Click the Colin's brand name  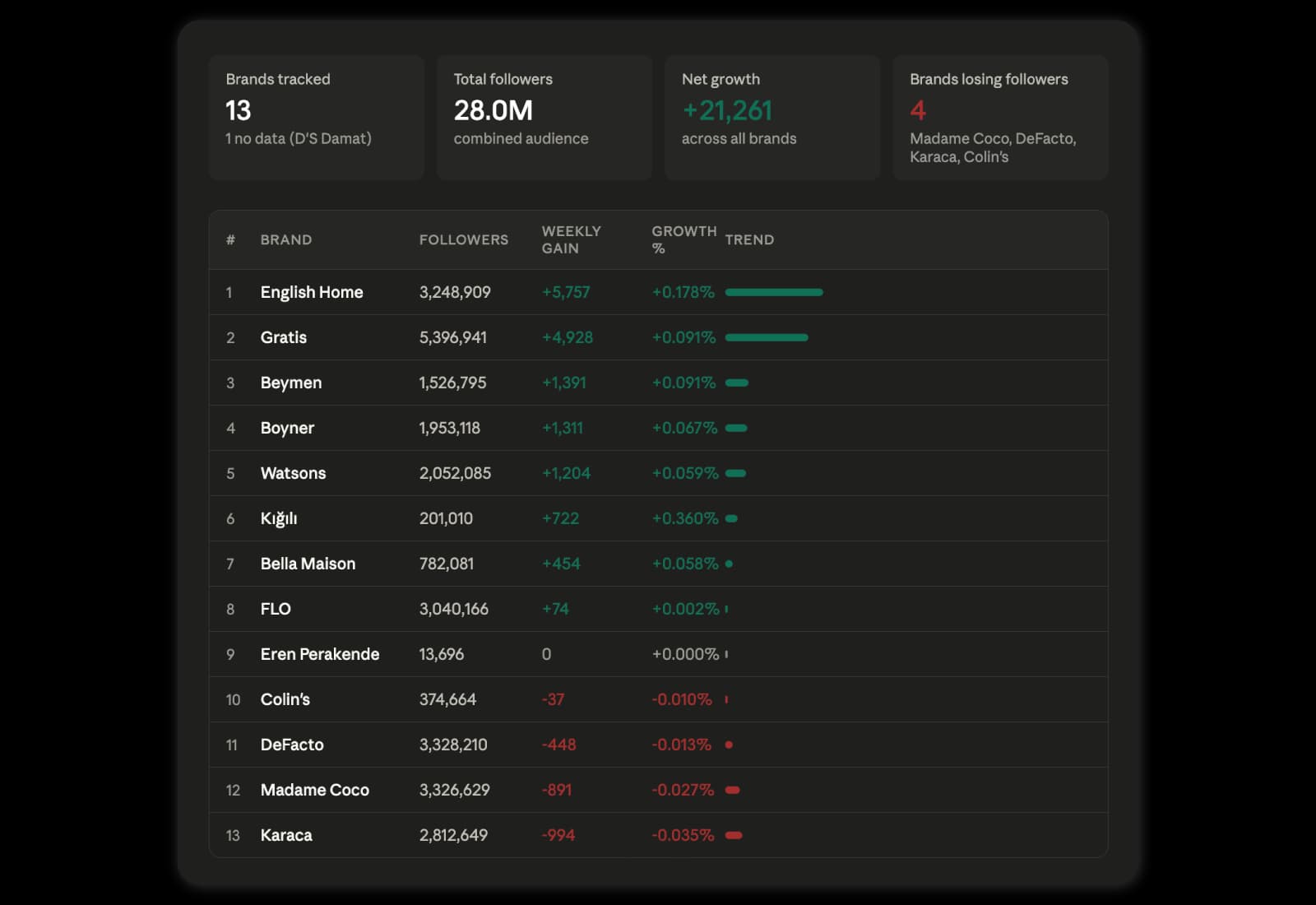pos(285,699)
